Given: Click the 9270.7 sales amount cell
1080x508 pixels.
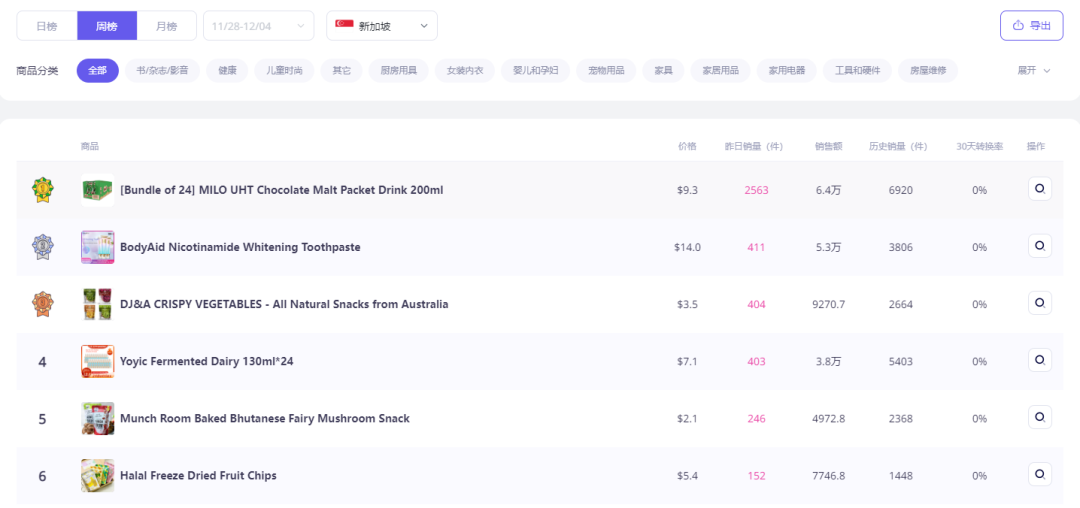Looking at the screenshot, I should pos(828,304).
